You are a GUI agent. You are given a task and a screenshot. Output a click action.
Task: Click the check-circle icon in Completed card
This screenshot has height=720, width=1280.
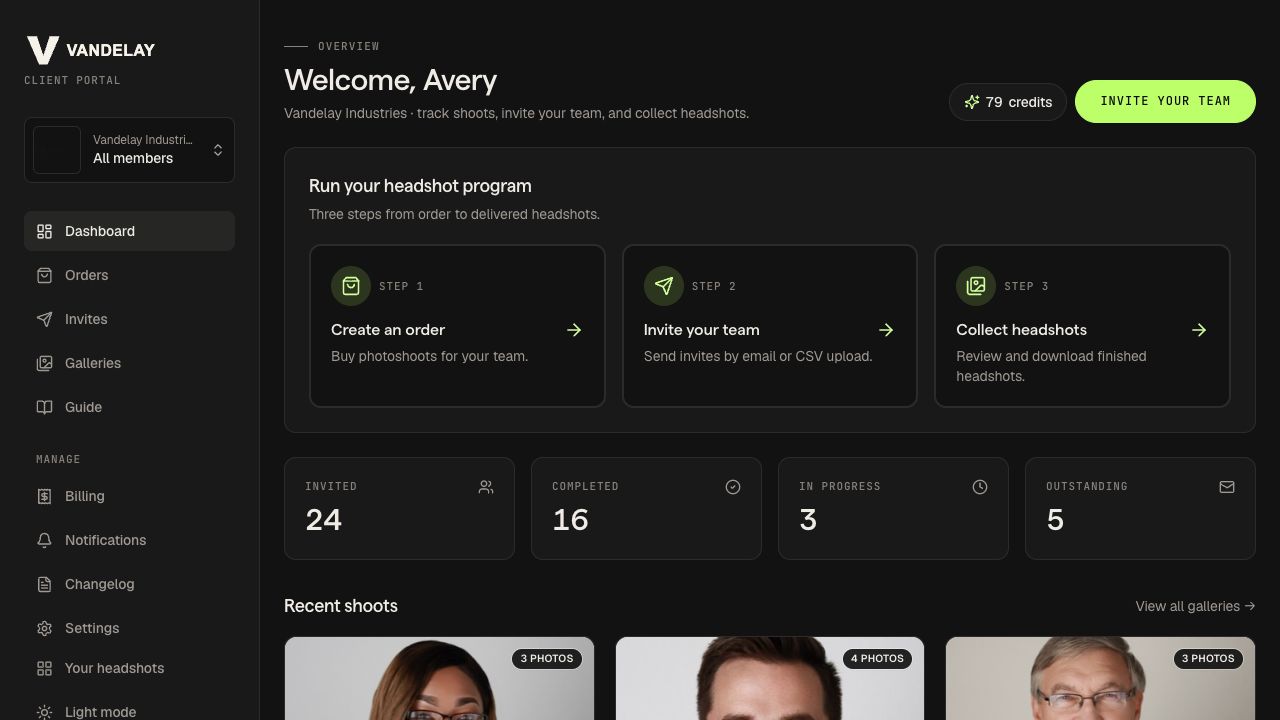pyautogui.click(x=733, y=487)
